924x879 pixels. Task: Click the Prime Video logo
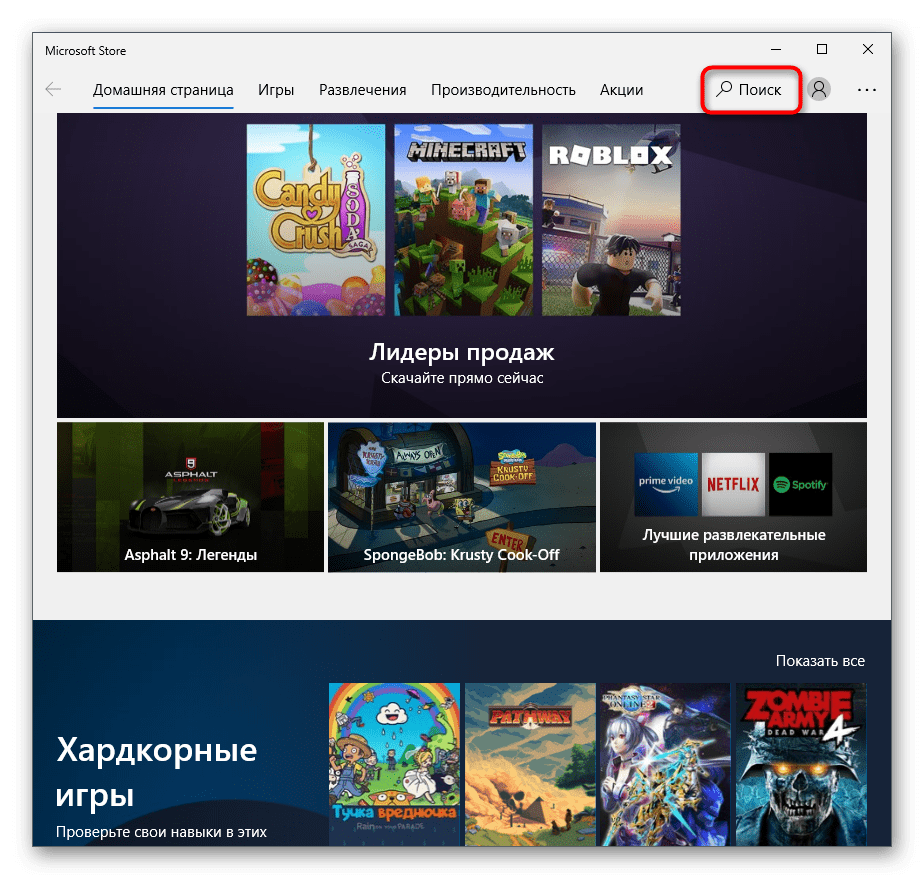pos(666,484)
